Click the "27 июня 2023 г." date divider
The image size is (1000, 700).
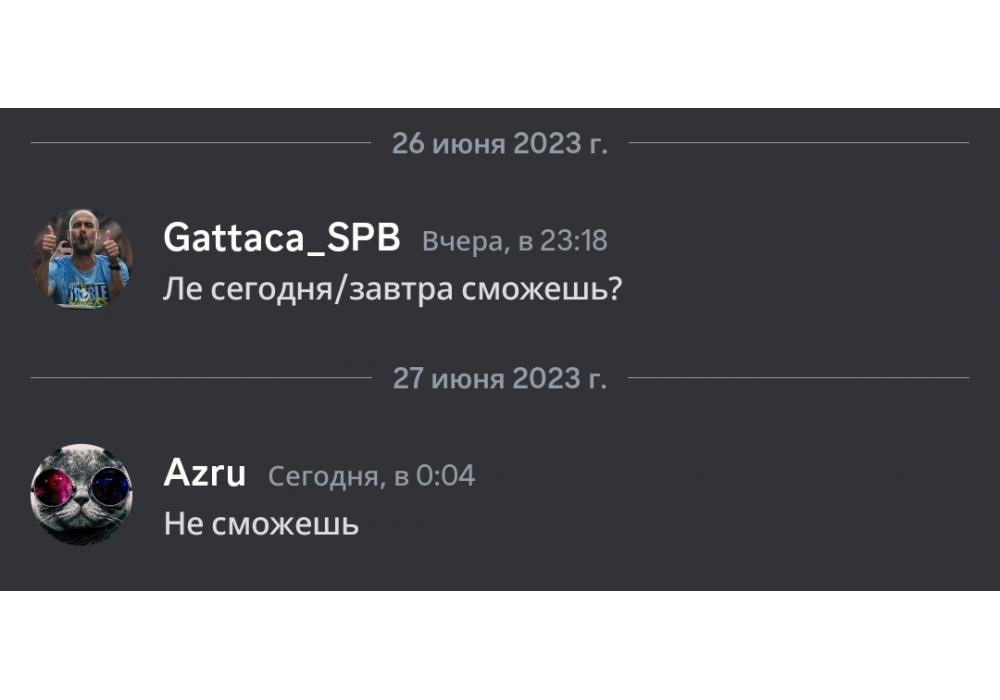pos(499,378)
